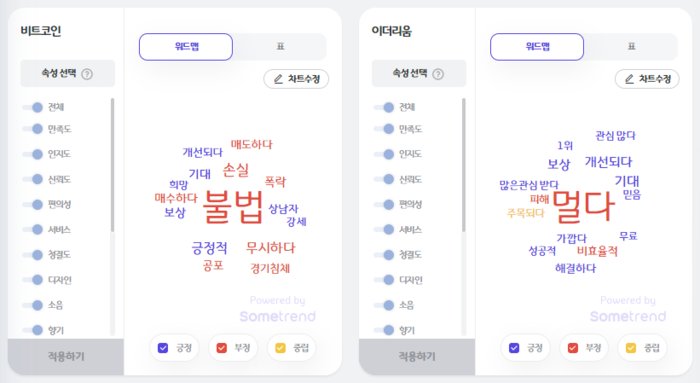Toggle the 디자인 switch in 이더리움 panel
700x383 pixels.
(x=384, y=280)
